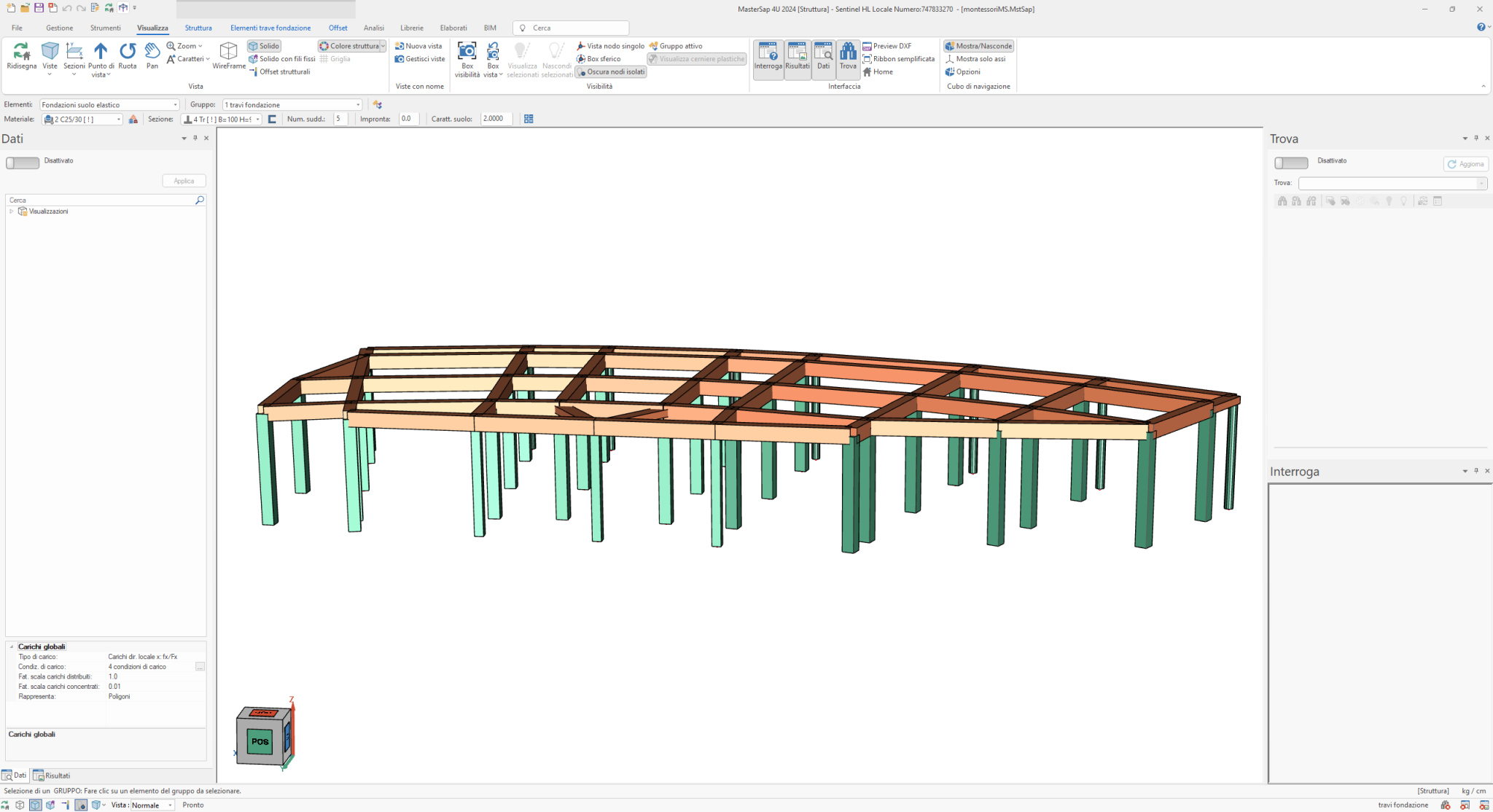
Task: Click the material library icon next to Materiale
Action: click(x=133, y=119)
